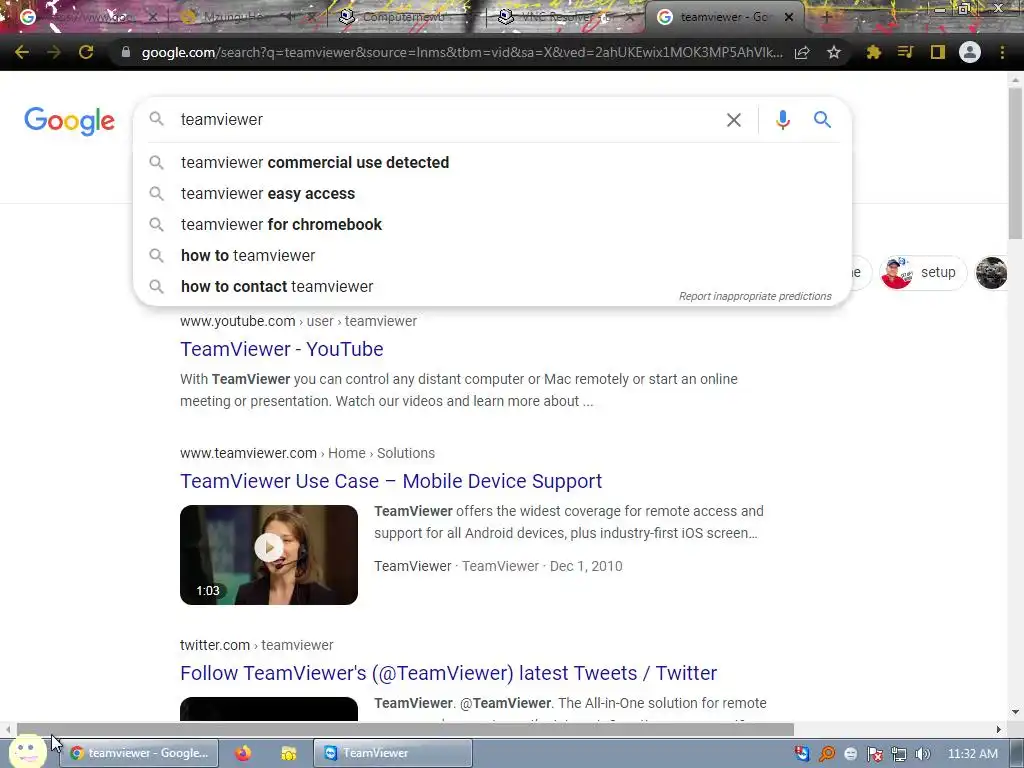1024x768 pixels.
Task: Choose suggestion 'teamviewer commercial use detected'
Action: 492,163
